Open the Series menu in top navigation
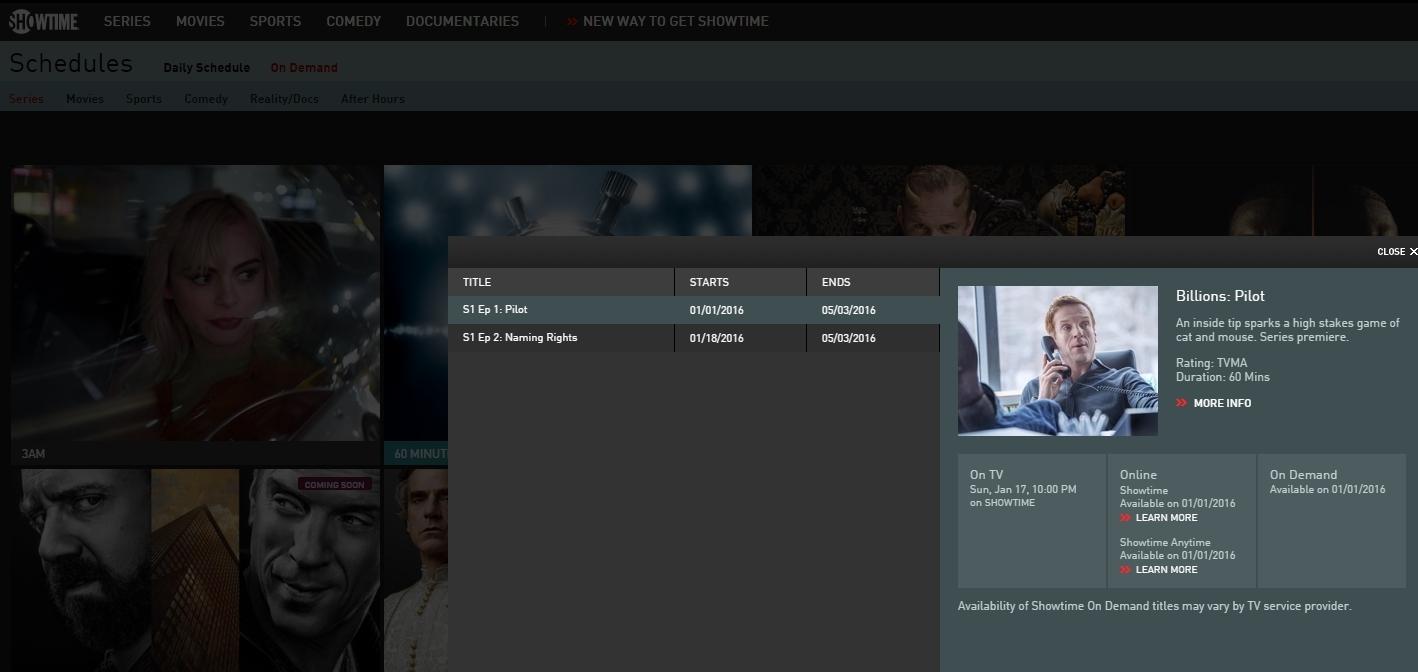Viewport: 1418px width, 672px height. tap(127, 21)
